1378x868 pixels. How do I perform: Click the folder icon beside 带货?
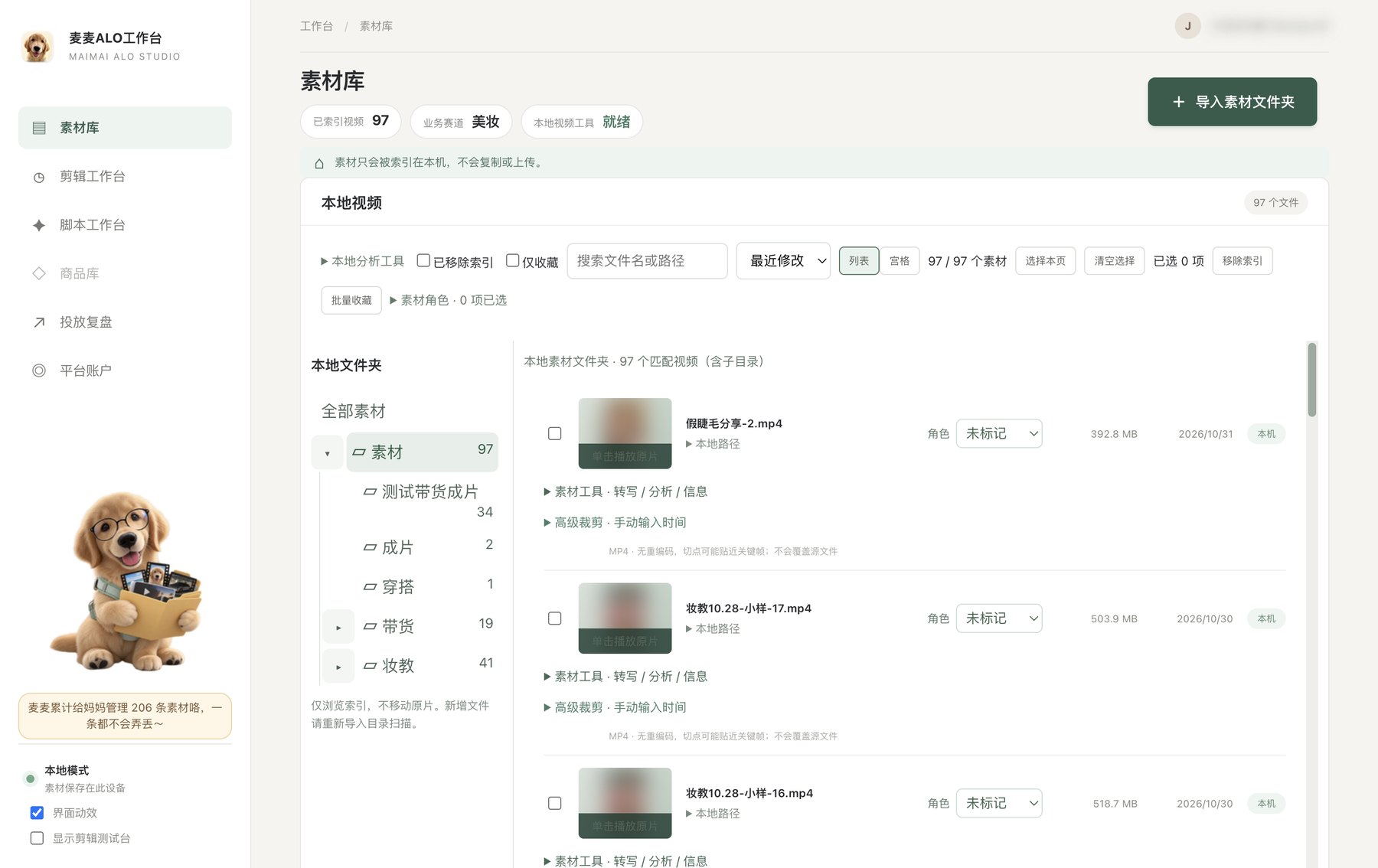point(370,626)
